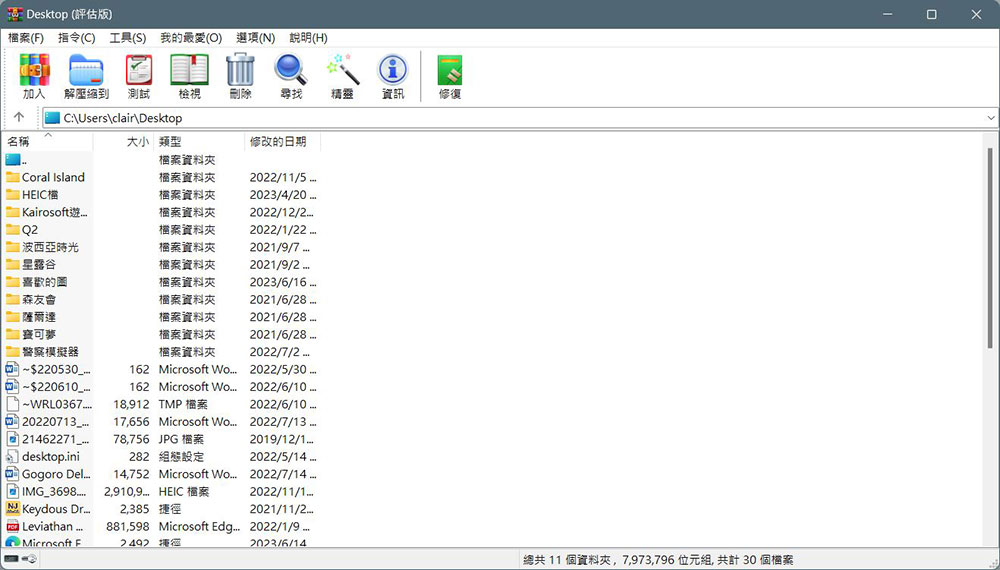The width and height of the screenshot is (1000, 570).
Task: Select the Leviathan PDF file icon
Action: click(12, 527)
